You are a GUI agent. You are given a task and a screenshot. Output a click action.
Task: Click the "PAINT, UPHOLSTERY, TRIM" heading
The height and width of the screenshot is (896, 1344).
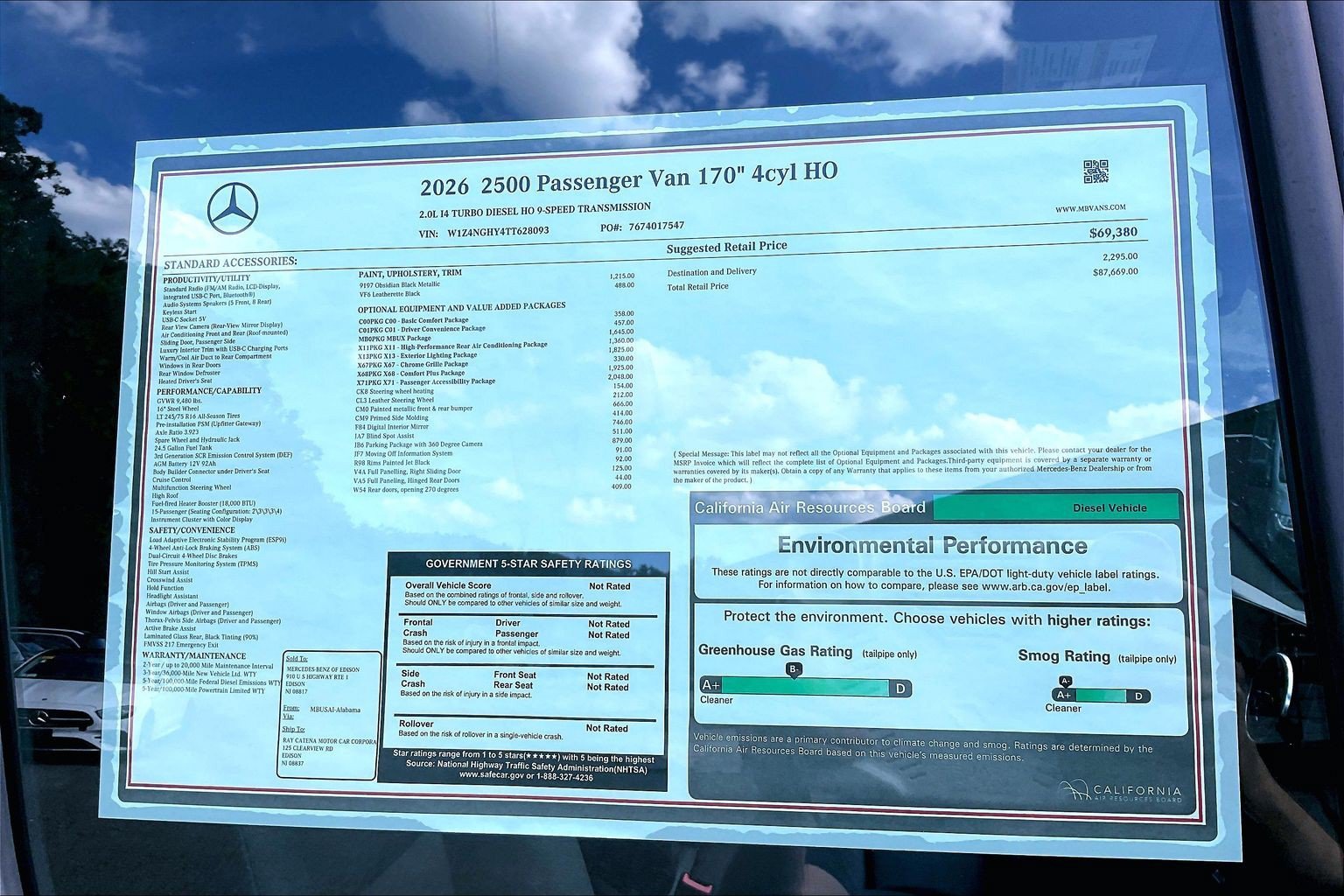tap(409, 274)
